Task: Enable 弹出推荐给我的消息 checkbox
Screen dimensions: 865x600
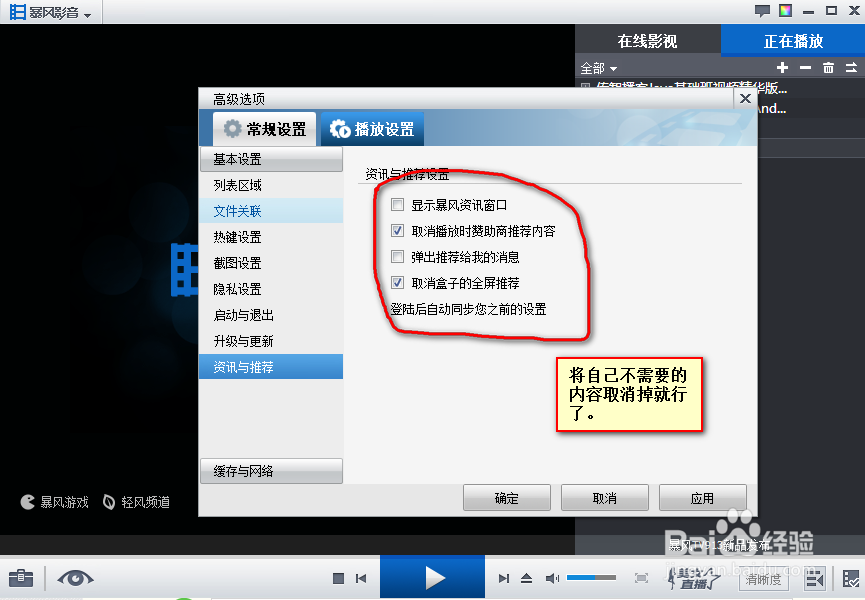Action: click(397, 257)
